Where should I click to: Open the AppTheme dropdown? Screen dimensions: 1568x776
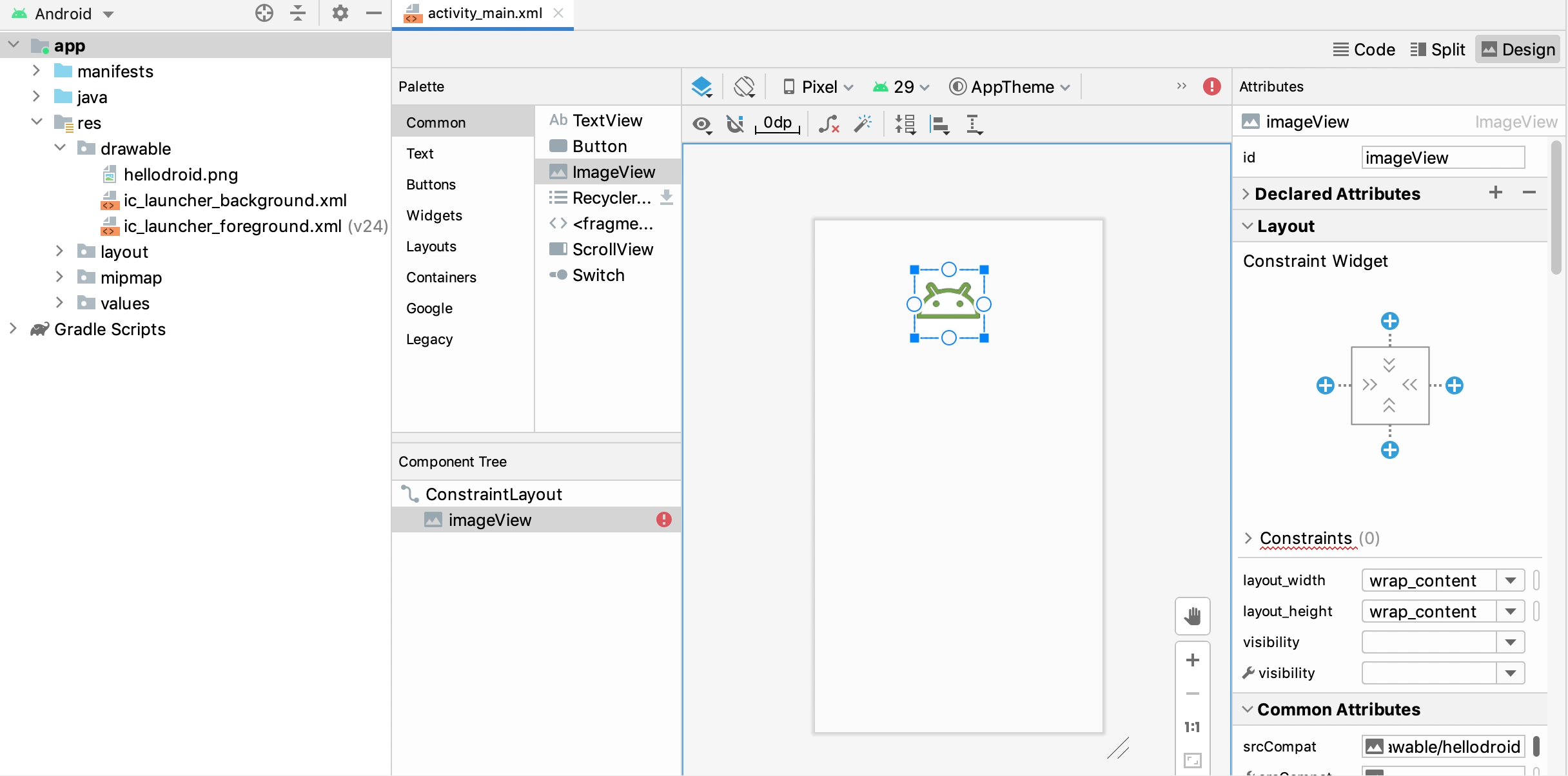click(x=1010, y=87)
